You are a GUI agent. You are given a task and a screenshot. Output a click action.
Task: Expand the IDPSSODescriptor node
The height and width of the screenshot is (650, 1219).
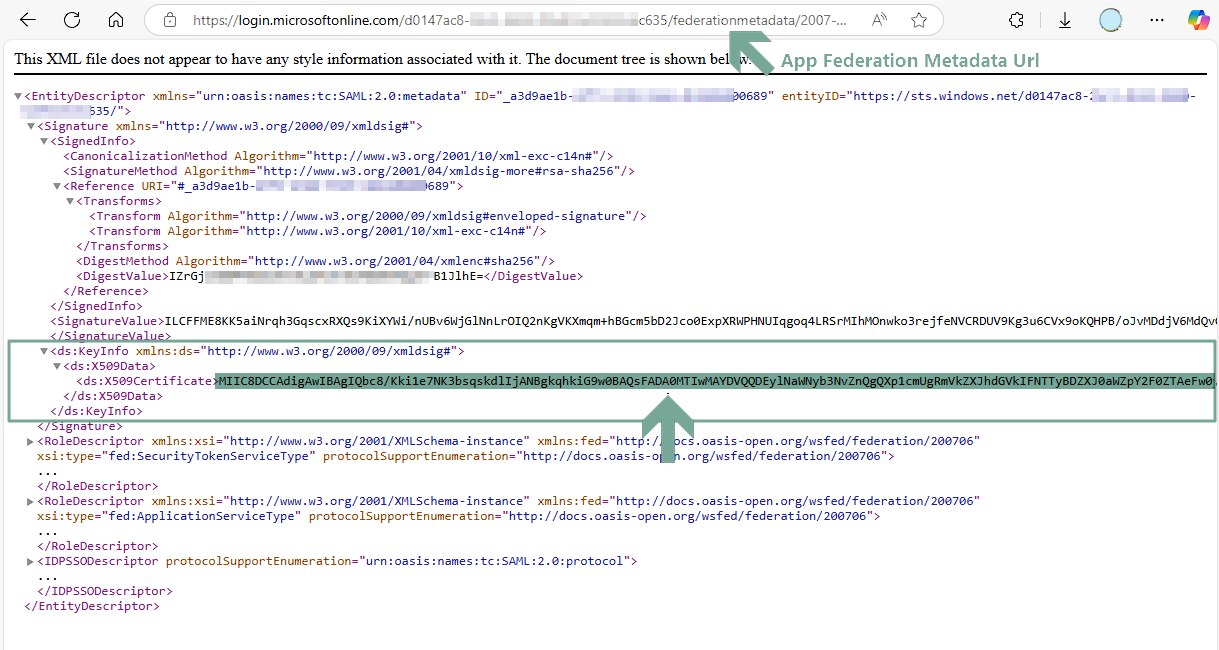[x=30, y=561]
